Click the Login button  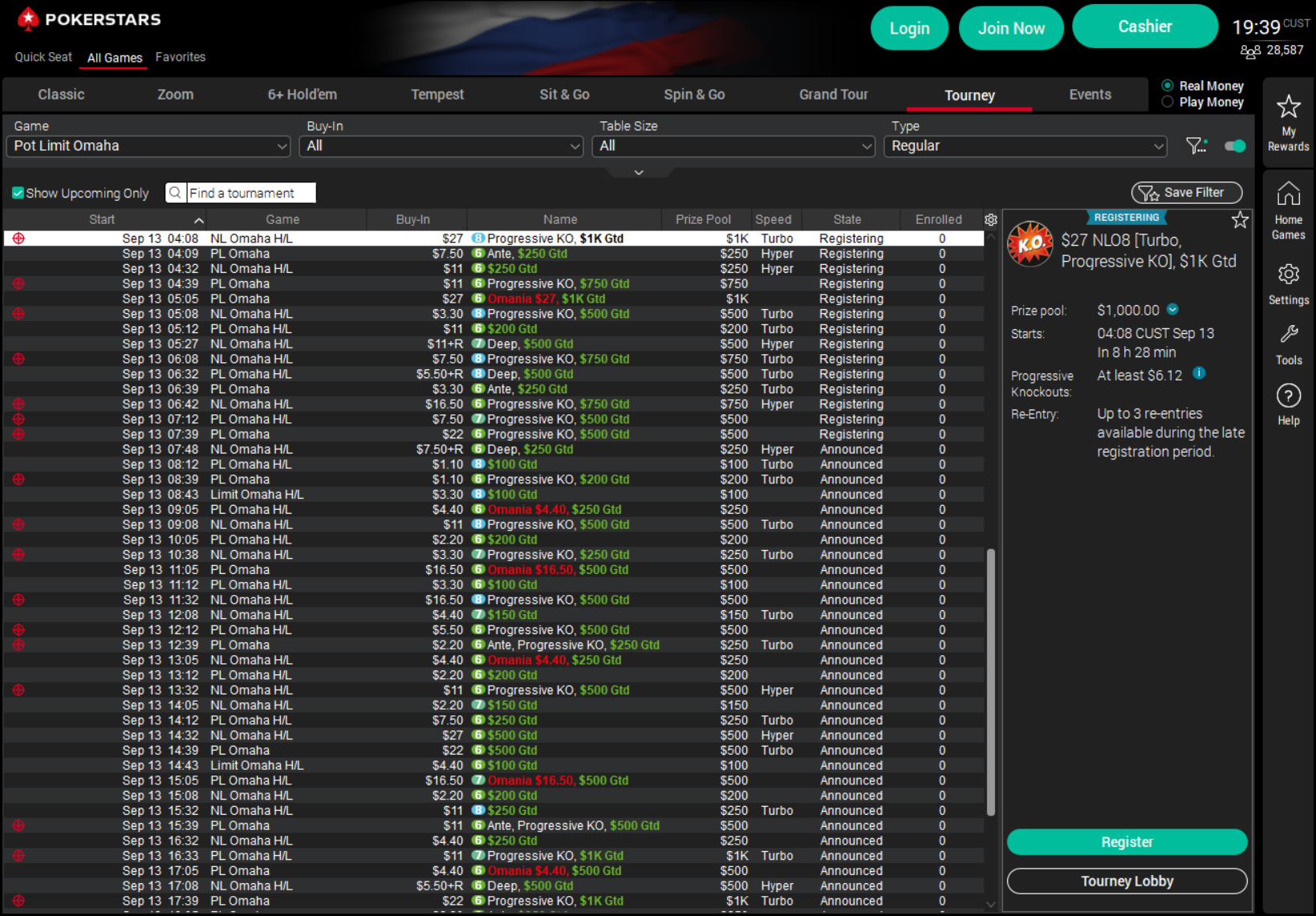pyautogui.click(x=909, y=28)
